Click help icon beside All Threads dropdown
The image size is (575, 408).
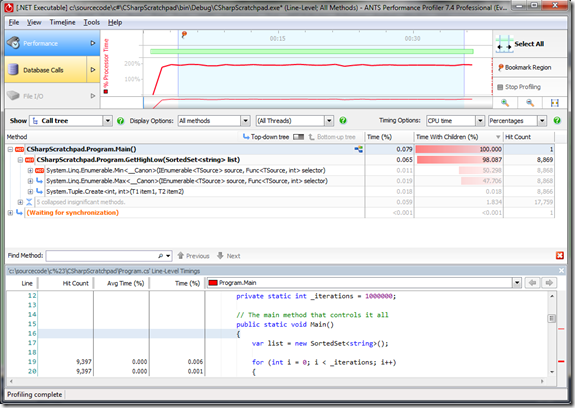tap(343, 120)
